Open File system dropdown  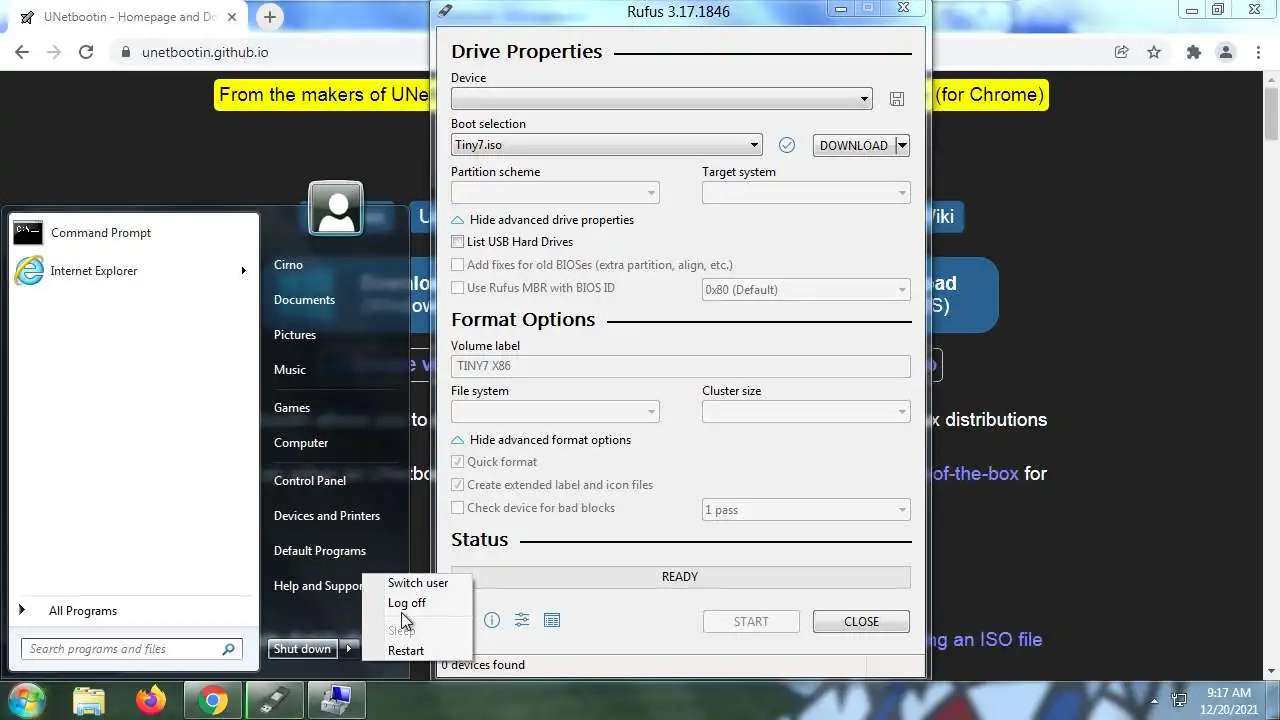[x=555, y=412]
